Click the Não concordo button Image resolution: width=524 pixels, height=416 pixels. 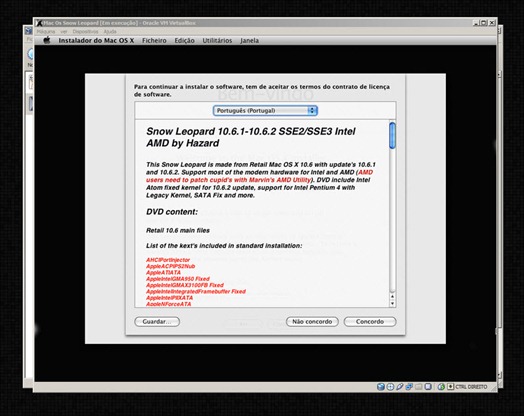pyautogui.click(x=312, y=321)
